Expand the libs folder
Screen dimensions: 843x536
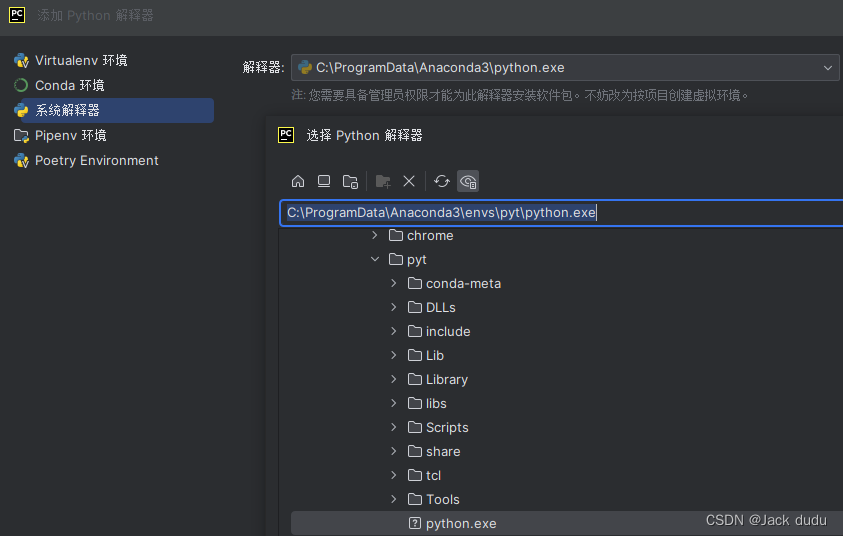(394, 403)
